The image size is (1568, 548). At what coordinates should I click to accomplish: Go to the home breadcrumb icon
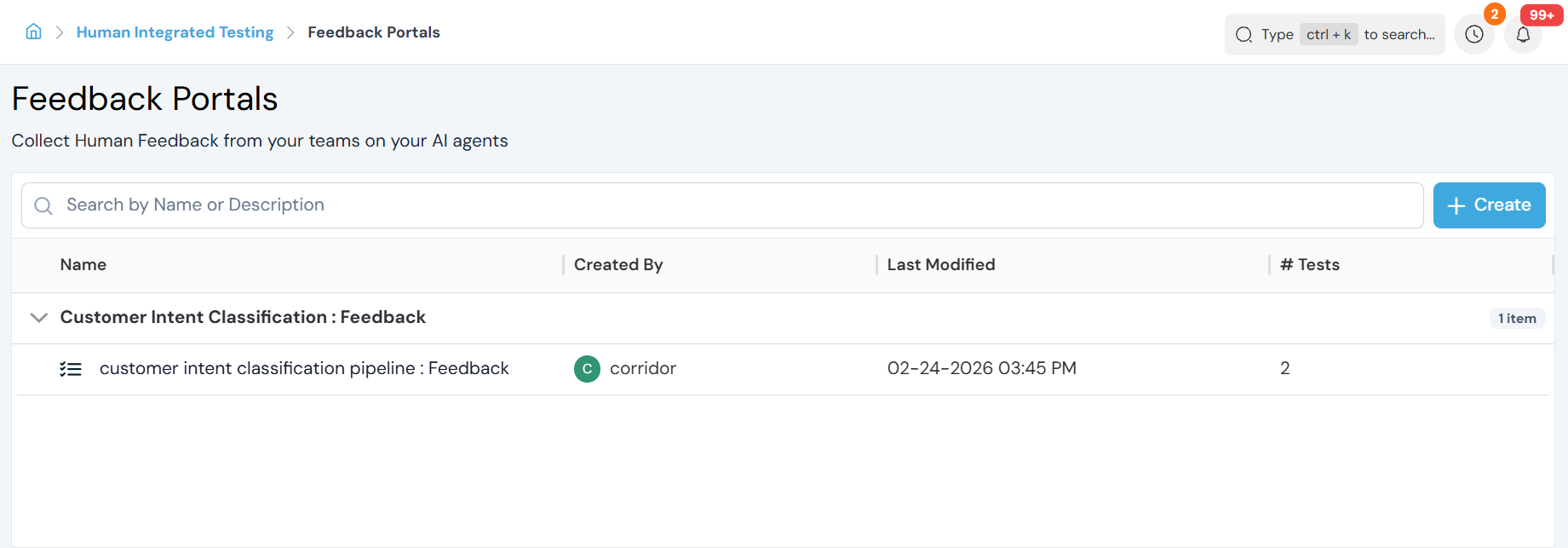(x=33, y=32)
